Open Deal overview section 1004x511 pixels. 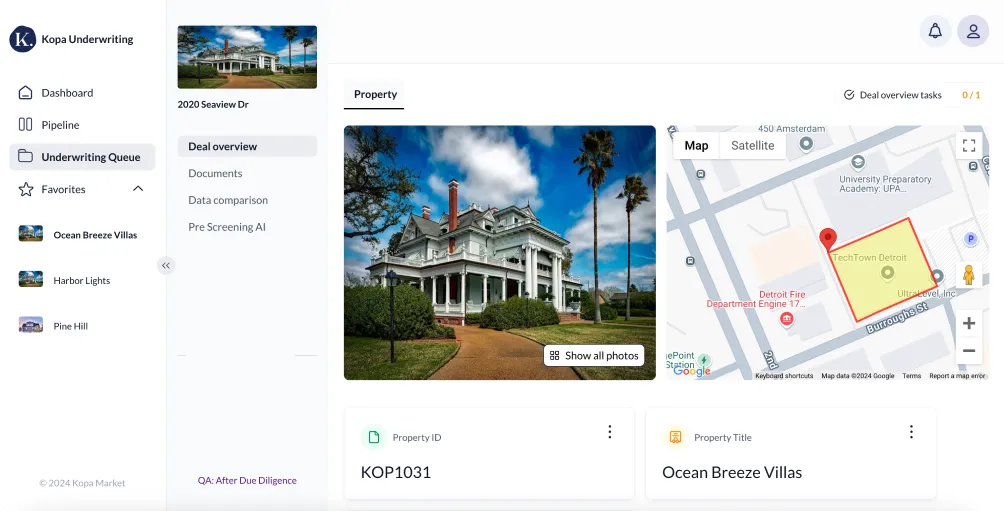click(247, 146)
